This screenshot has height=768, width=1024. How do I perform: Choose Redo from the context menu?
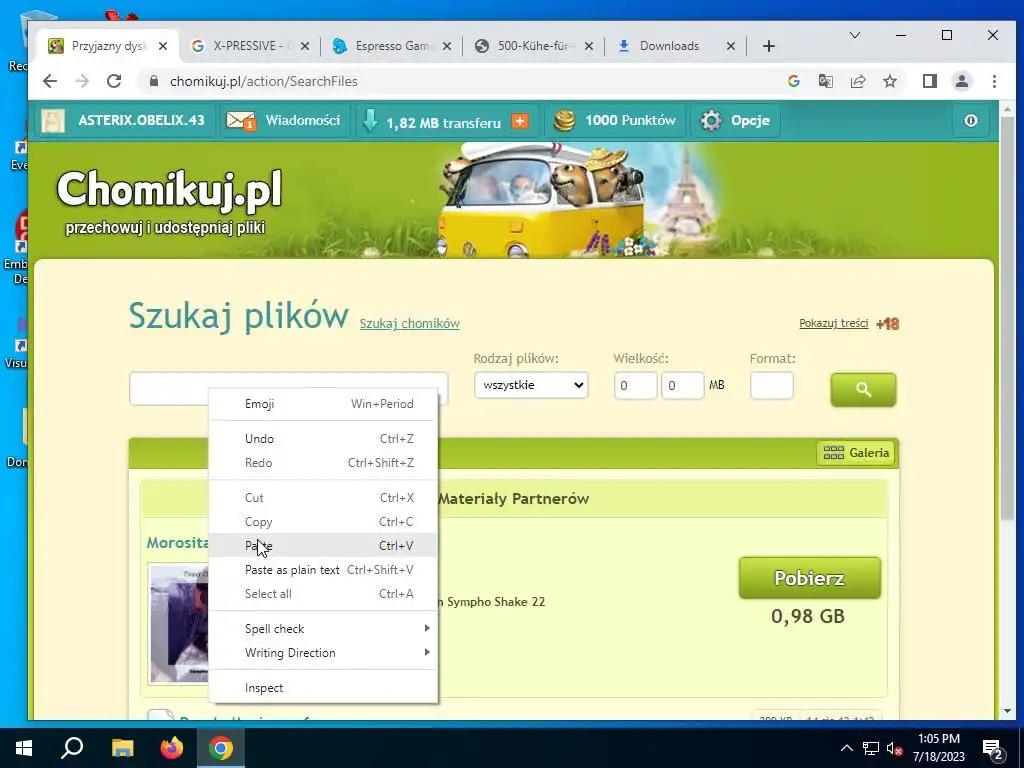[323, 462]
